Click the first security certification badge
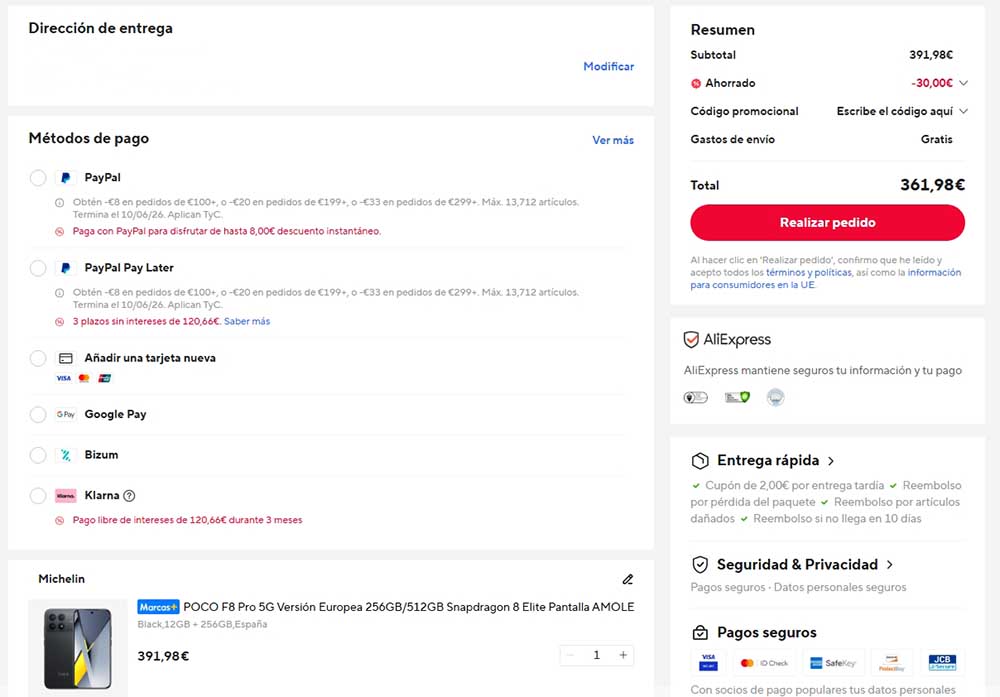This screenshot has height=697, width=1000. tap(695, 398)
